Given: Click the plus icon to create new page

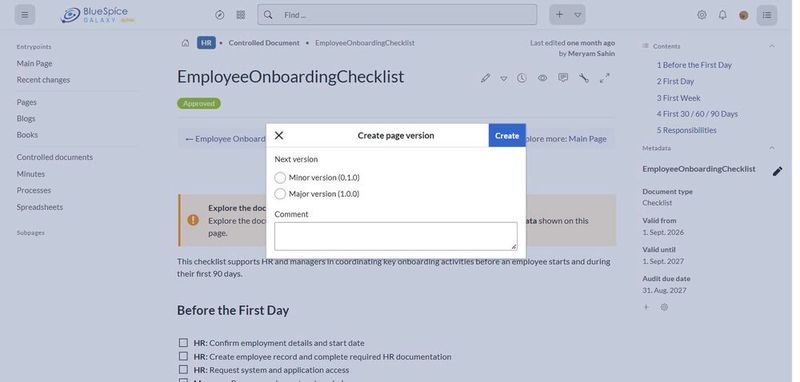Looking at the screenshot, I should (559, 15).
